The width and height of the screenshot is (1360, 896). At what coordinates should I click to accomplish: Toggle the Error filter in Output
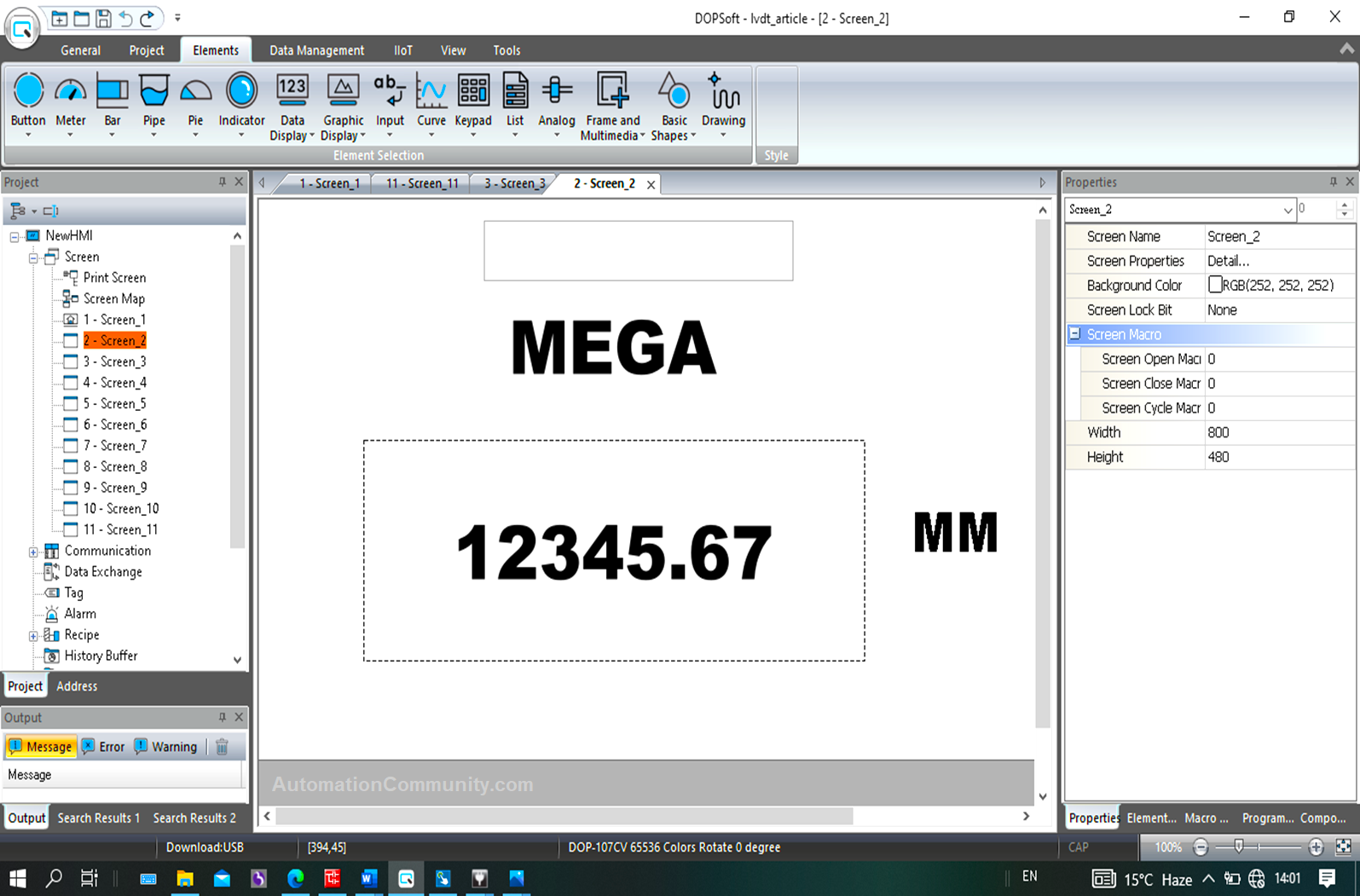pyautogui.click(x=103, y=747)
